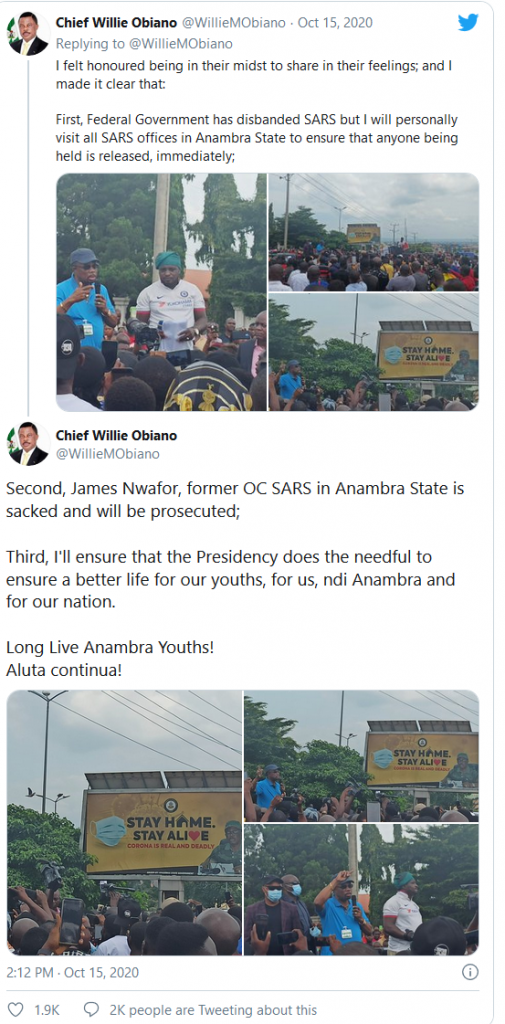Open the tweet info circle icon
The width and height of the screenshot is (505, 1024).
[470, 972]
